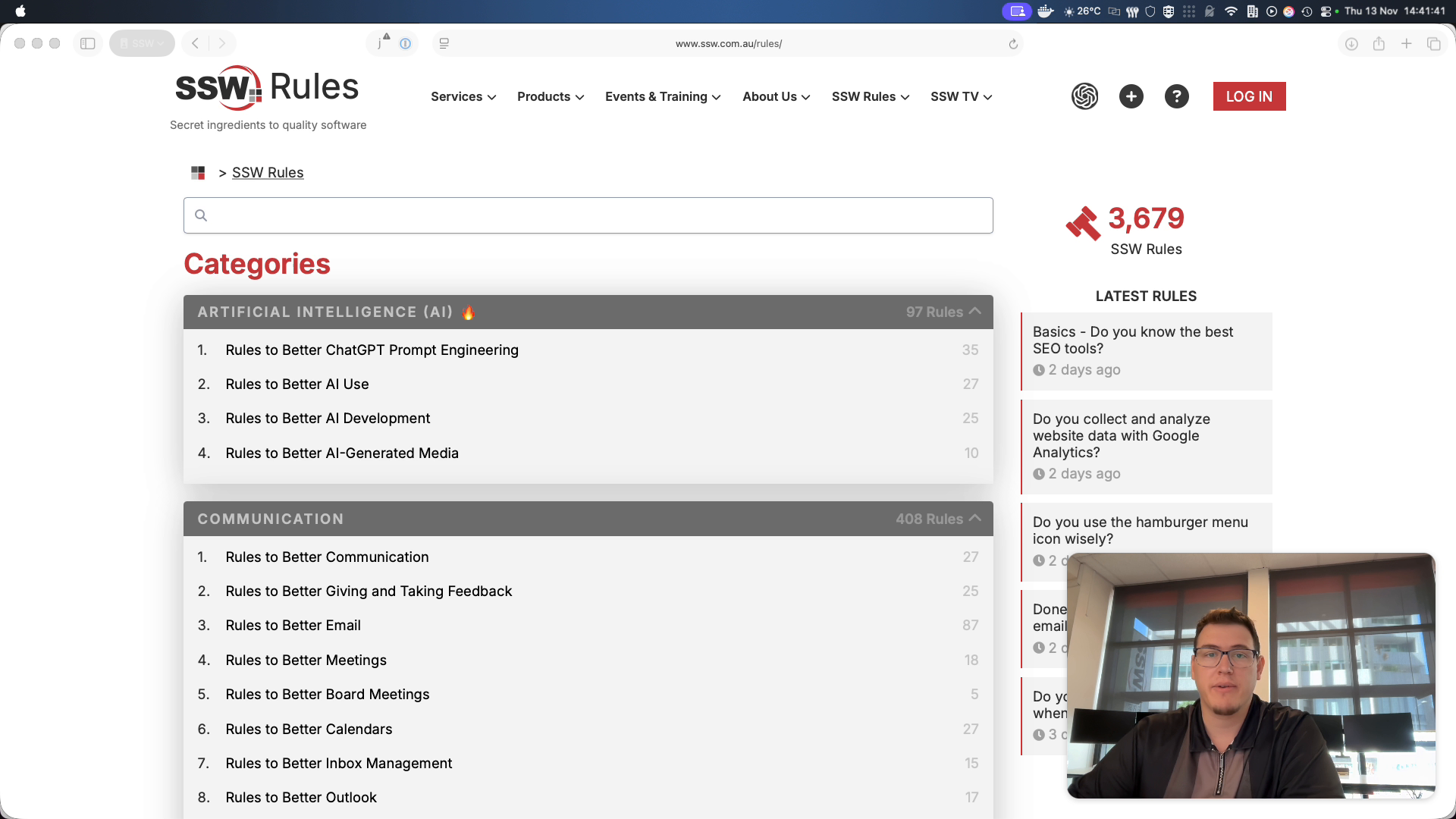Click the magnifier icon in search box
The width and height of the screenshot is (1456, 819).
(x=201, y=215)
